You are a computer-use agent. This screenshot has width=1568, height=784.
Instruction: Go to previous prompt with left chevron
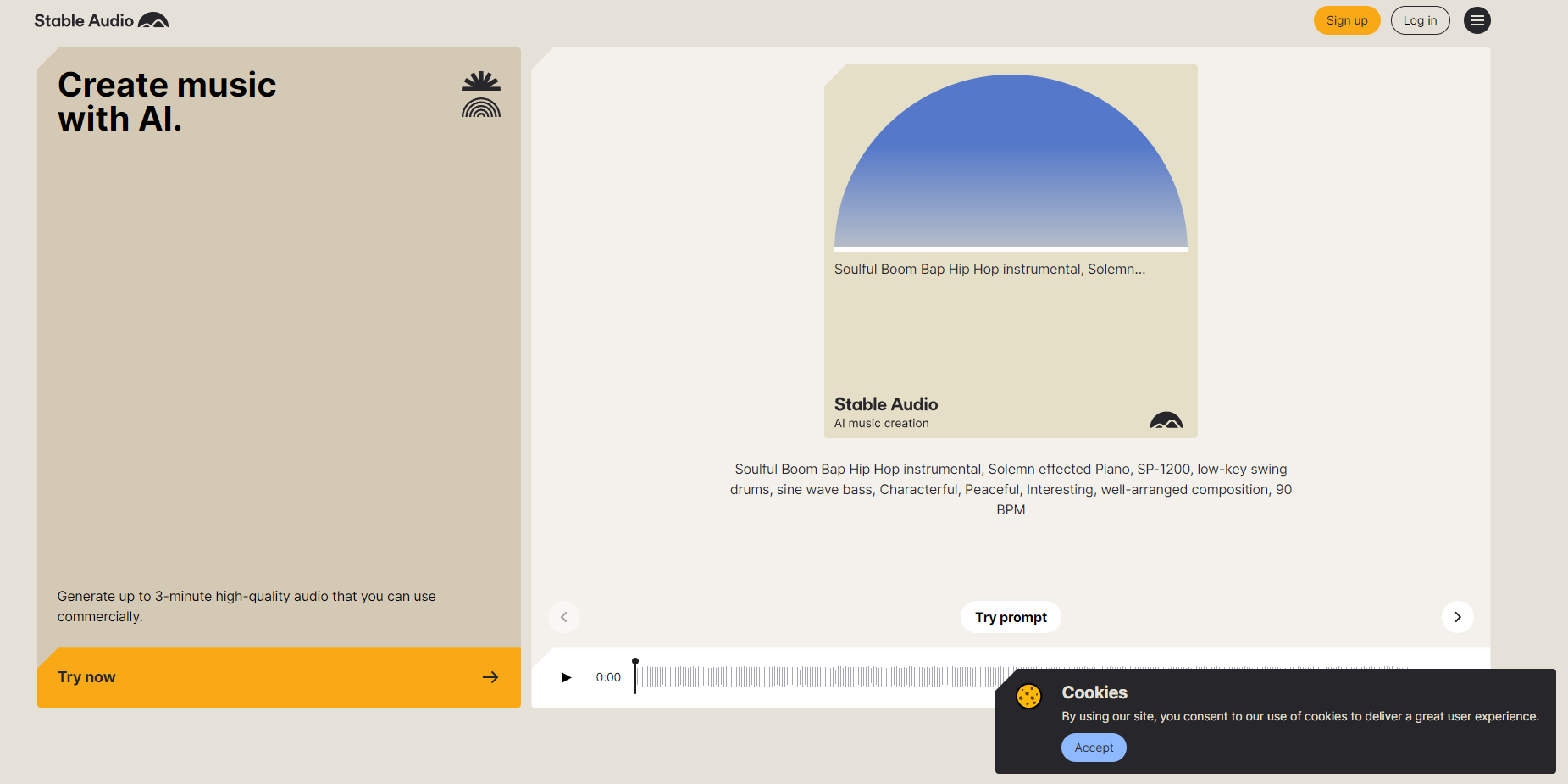564,617
